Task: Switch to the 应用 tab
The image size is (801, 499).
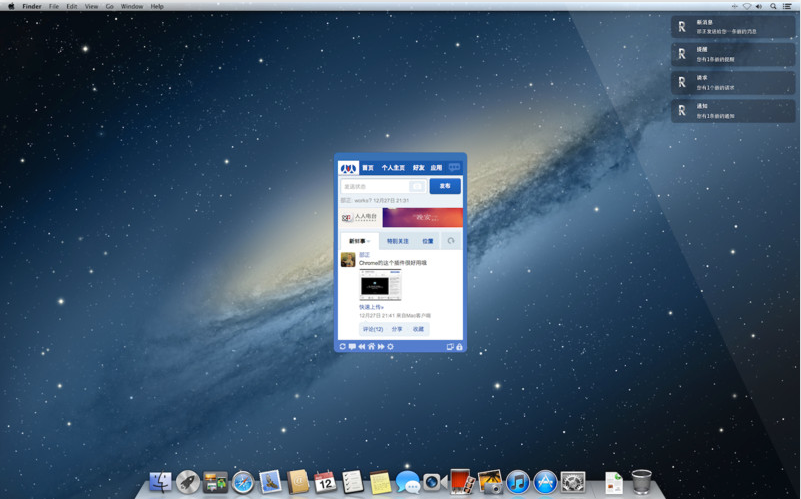Action: click(x=436, y=168)
